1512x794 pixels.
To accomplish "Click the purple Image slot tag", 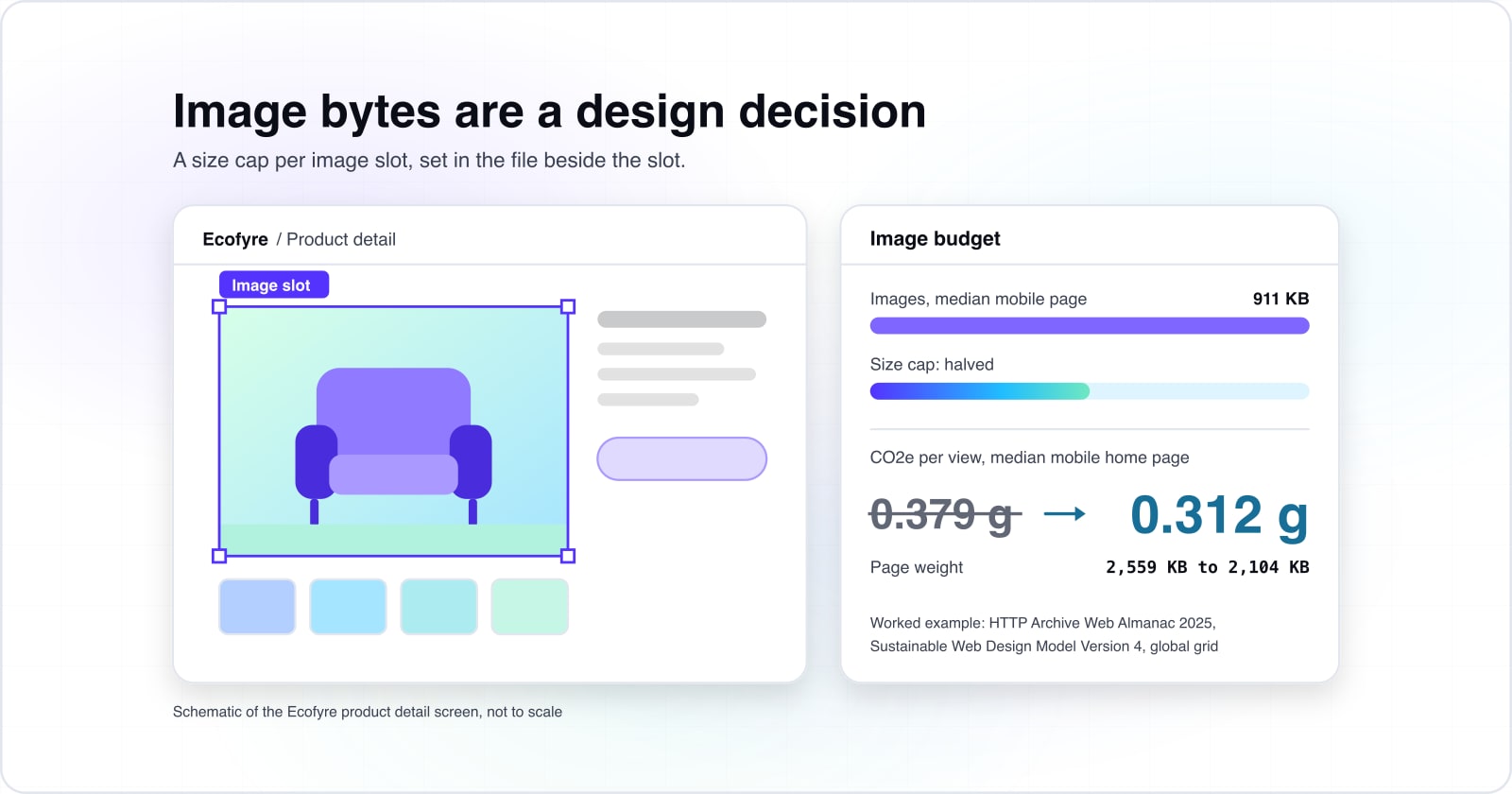I will 274,285.
